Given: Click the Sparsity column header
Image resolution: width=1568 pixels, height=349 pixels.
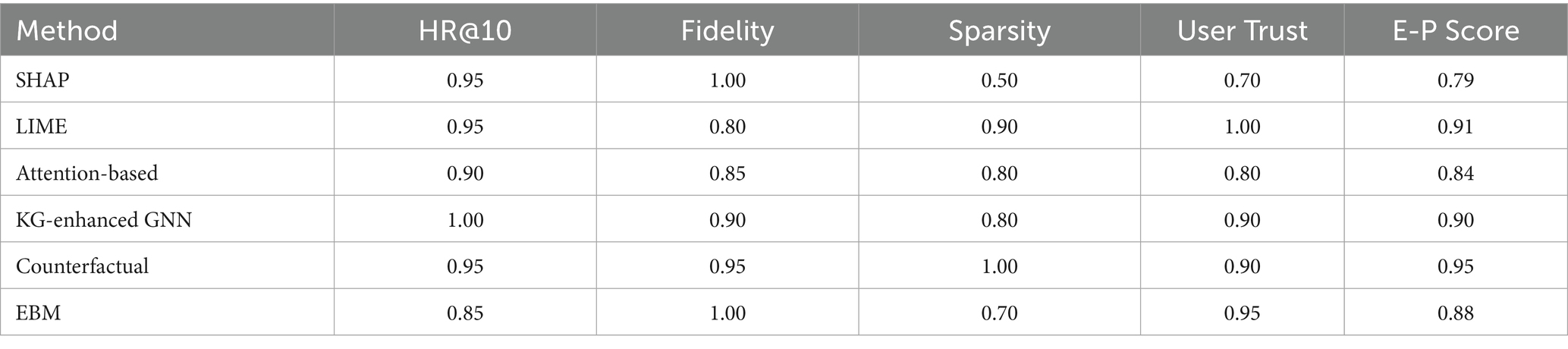Looking at the screenshot, I should [x=999, y=31].
